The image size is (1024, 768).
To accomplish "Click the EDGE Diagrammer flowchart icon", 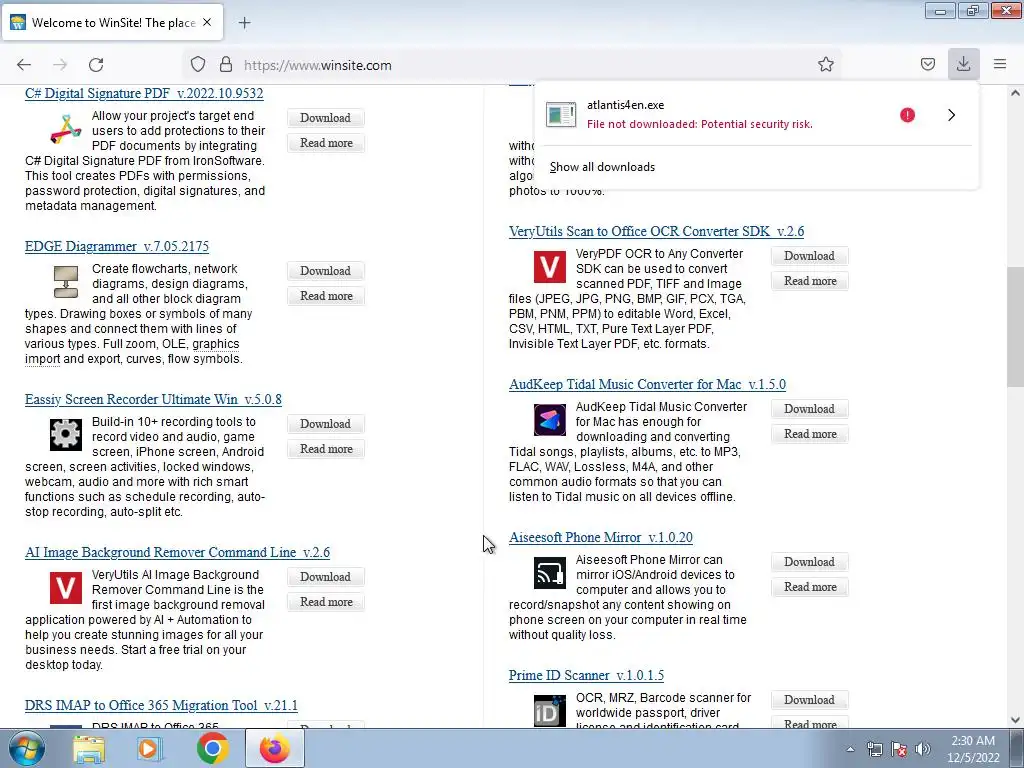I will pos(66,281).
